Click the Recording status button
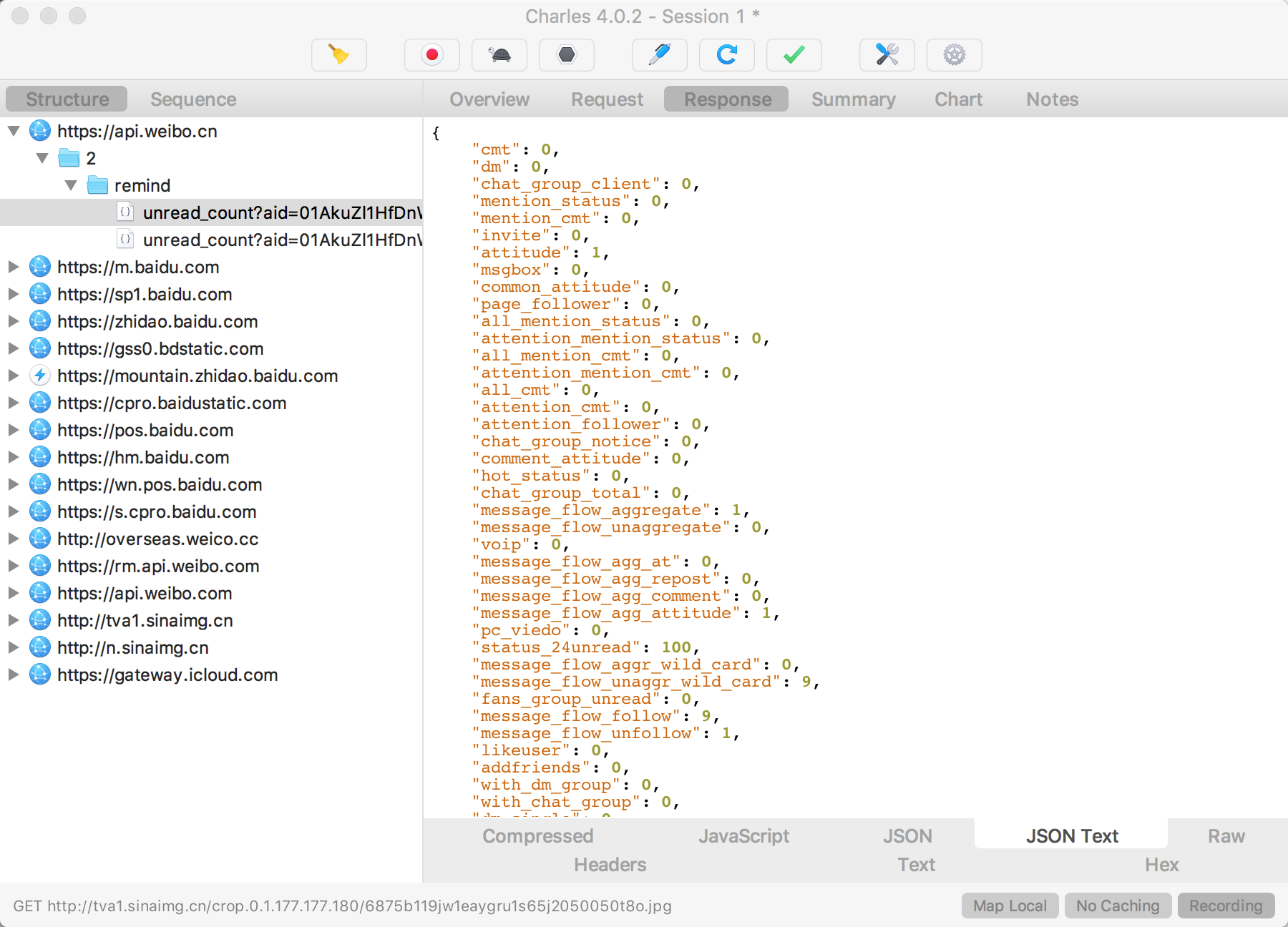This screenshot has height=927, width=1288. click(1226, 906)
